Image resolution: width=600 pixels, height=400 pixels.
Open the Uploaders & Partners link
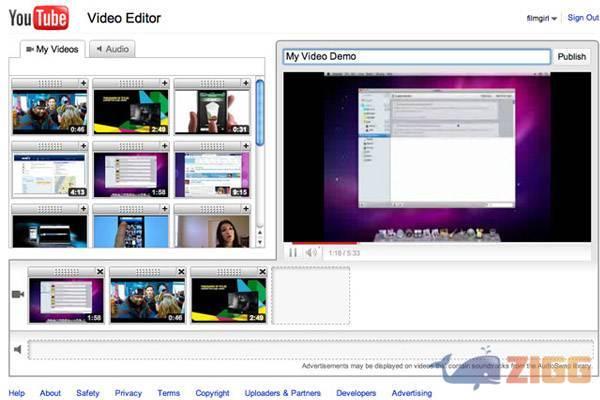click(x=283, y=393)
